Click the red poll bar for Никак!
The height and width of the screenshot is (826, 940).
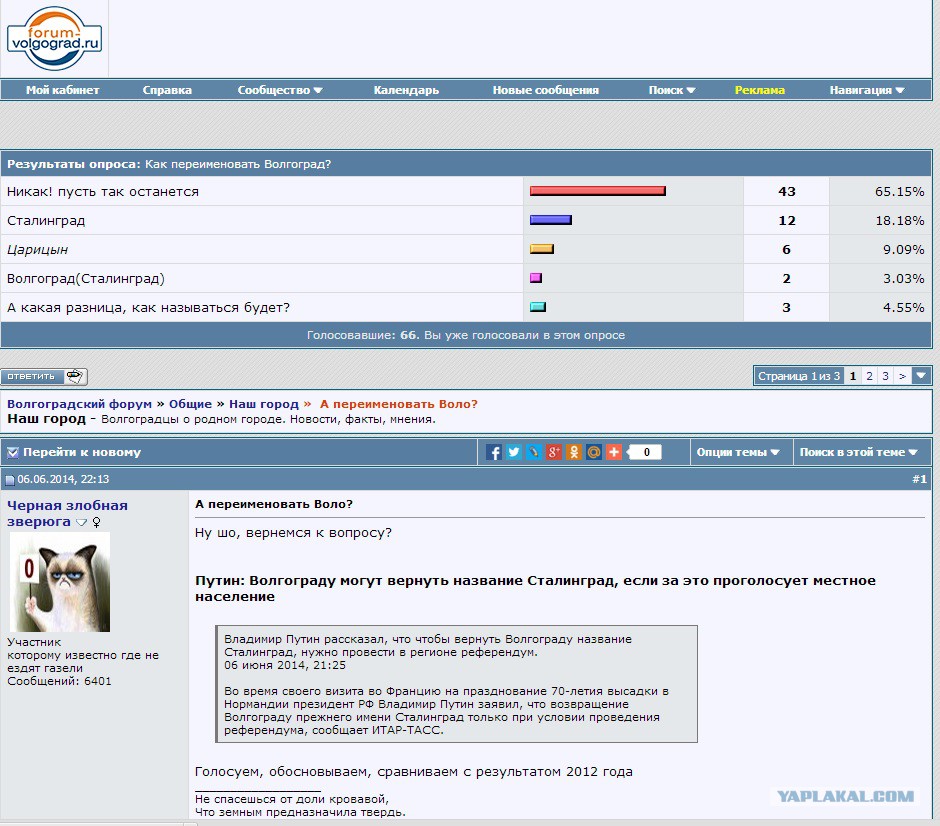tap(598, 191)
